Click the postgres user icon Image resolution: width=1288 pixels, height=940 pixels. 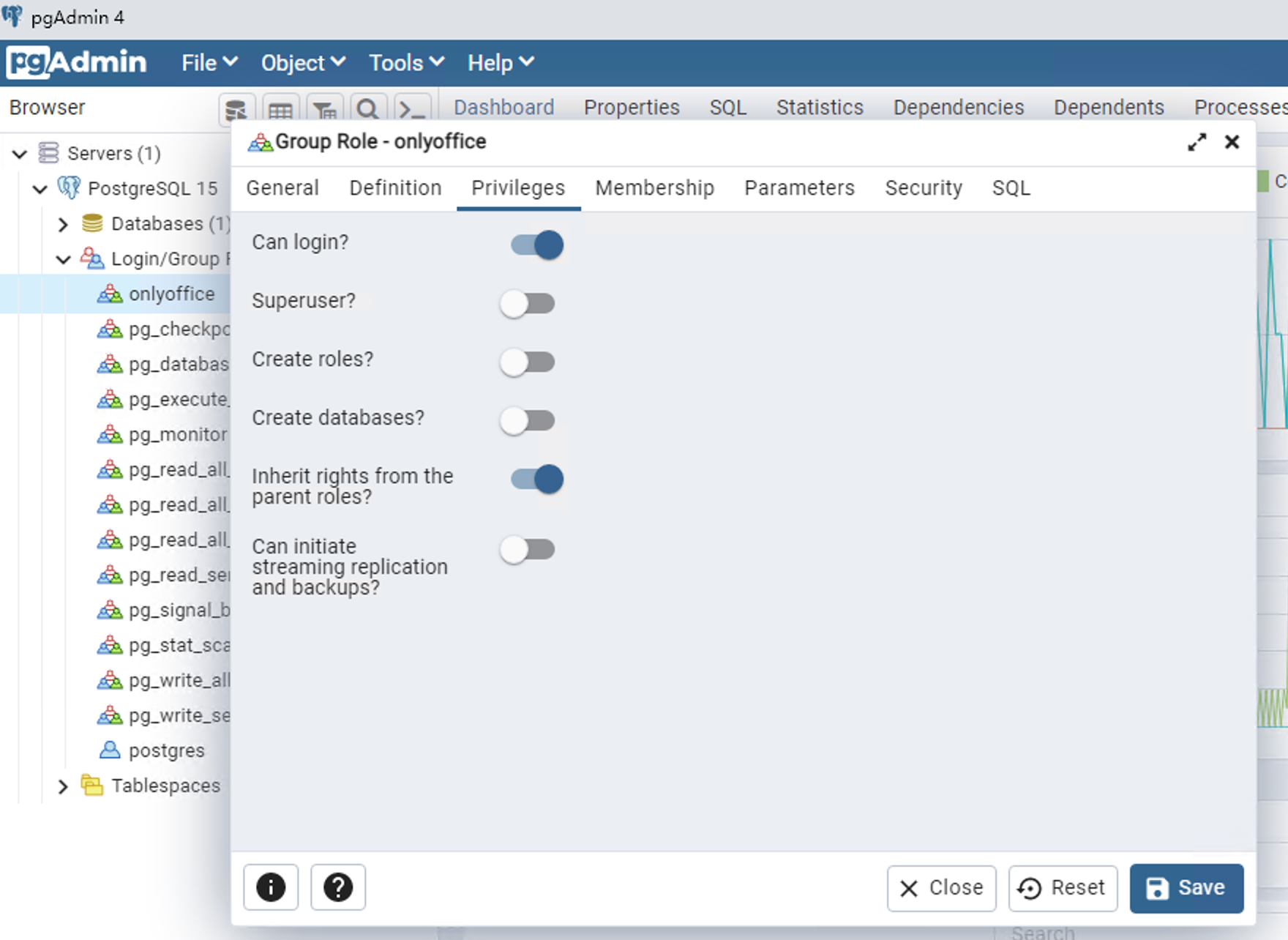[x=110, y=750]
